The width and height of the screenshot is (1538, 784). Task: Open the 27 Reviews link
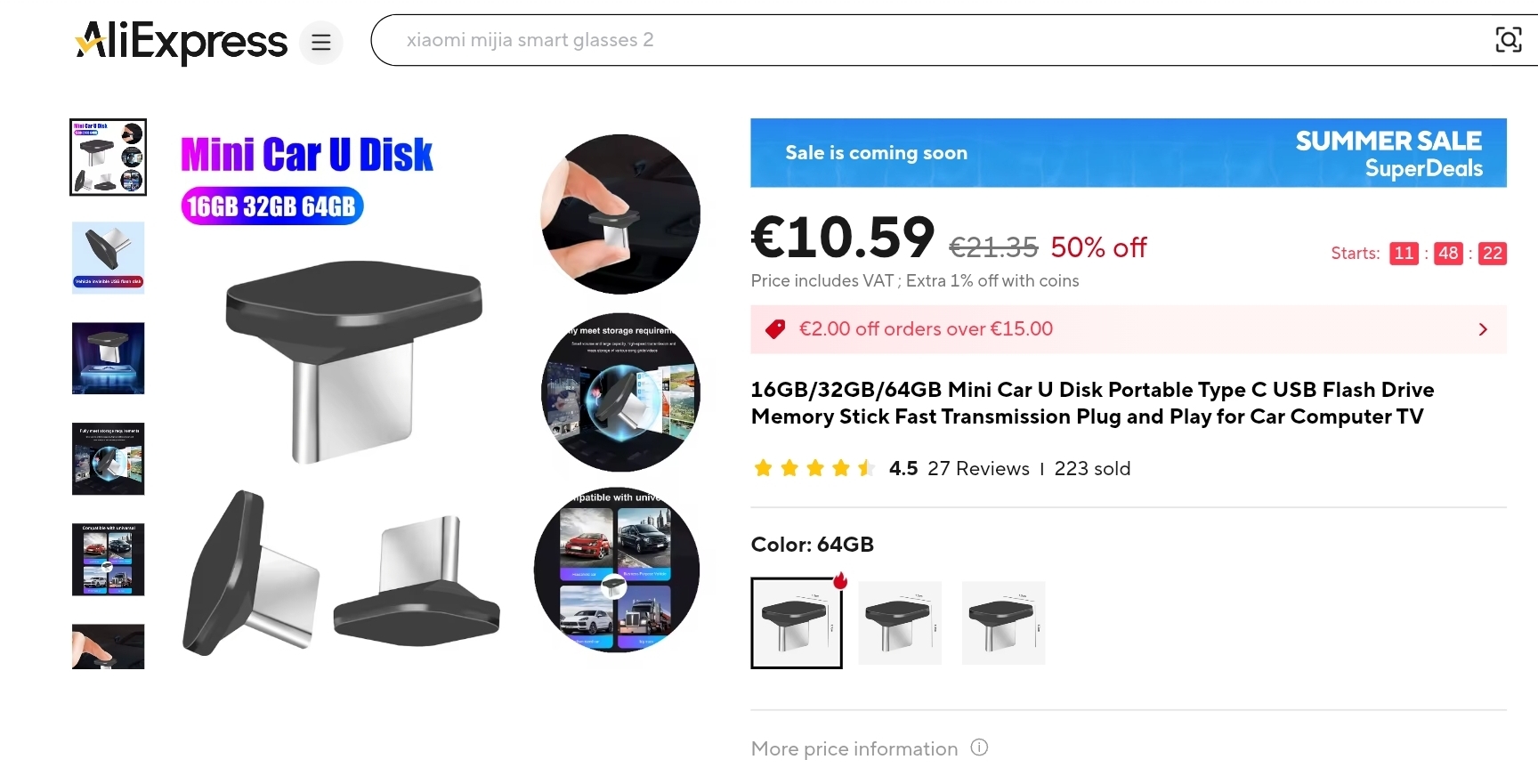tap(978, 468)
